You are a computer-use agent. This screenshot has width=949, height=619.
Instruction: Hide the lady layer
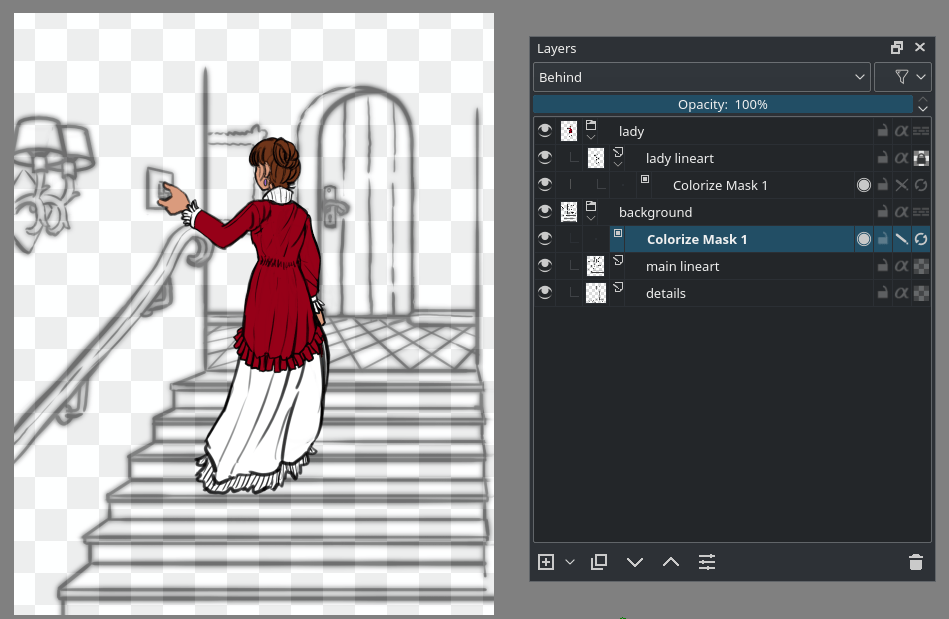(x=545, y=131)
